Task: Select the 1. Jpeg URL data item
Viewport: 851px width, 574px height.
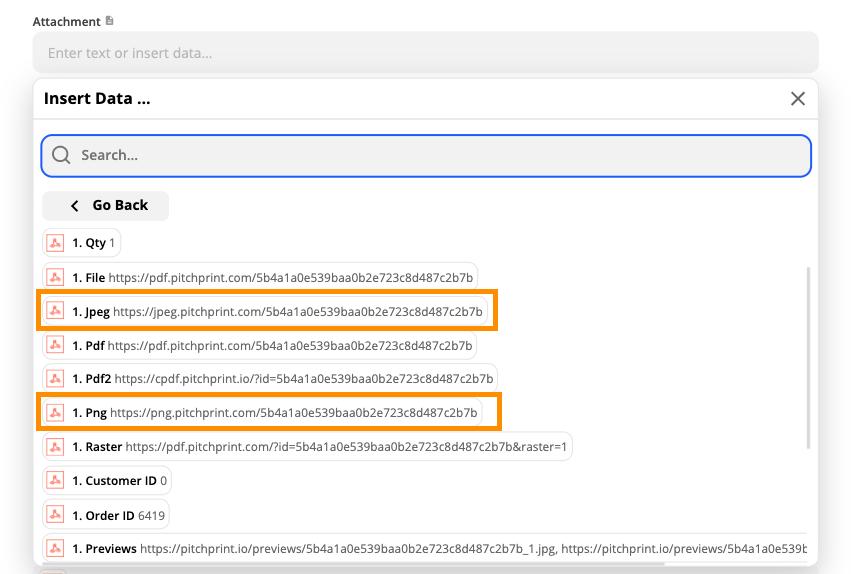Action: point(265,311)
